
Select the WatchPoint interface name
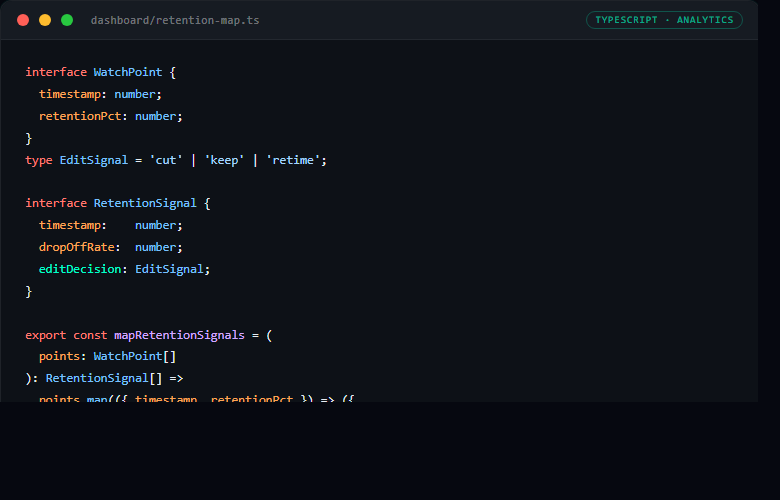[128, 72]
